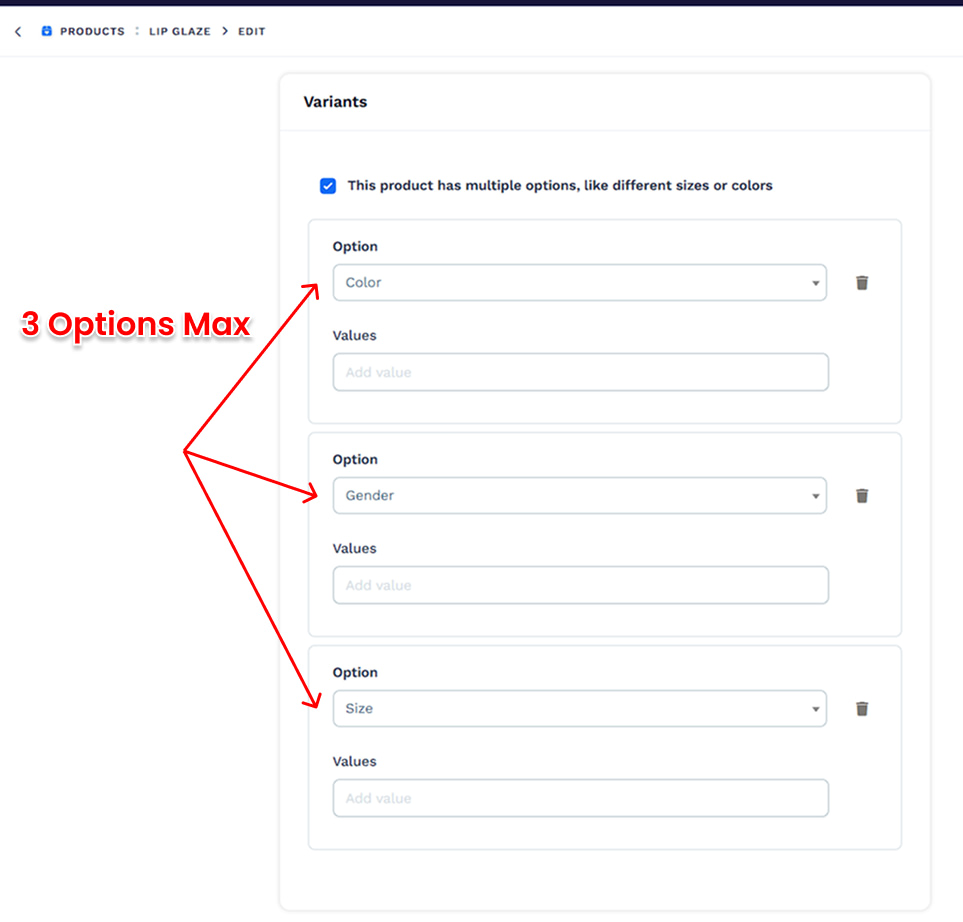Focus the Add value field under Gender
This screenshot has height=922, width=963.
[580, 585]
